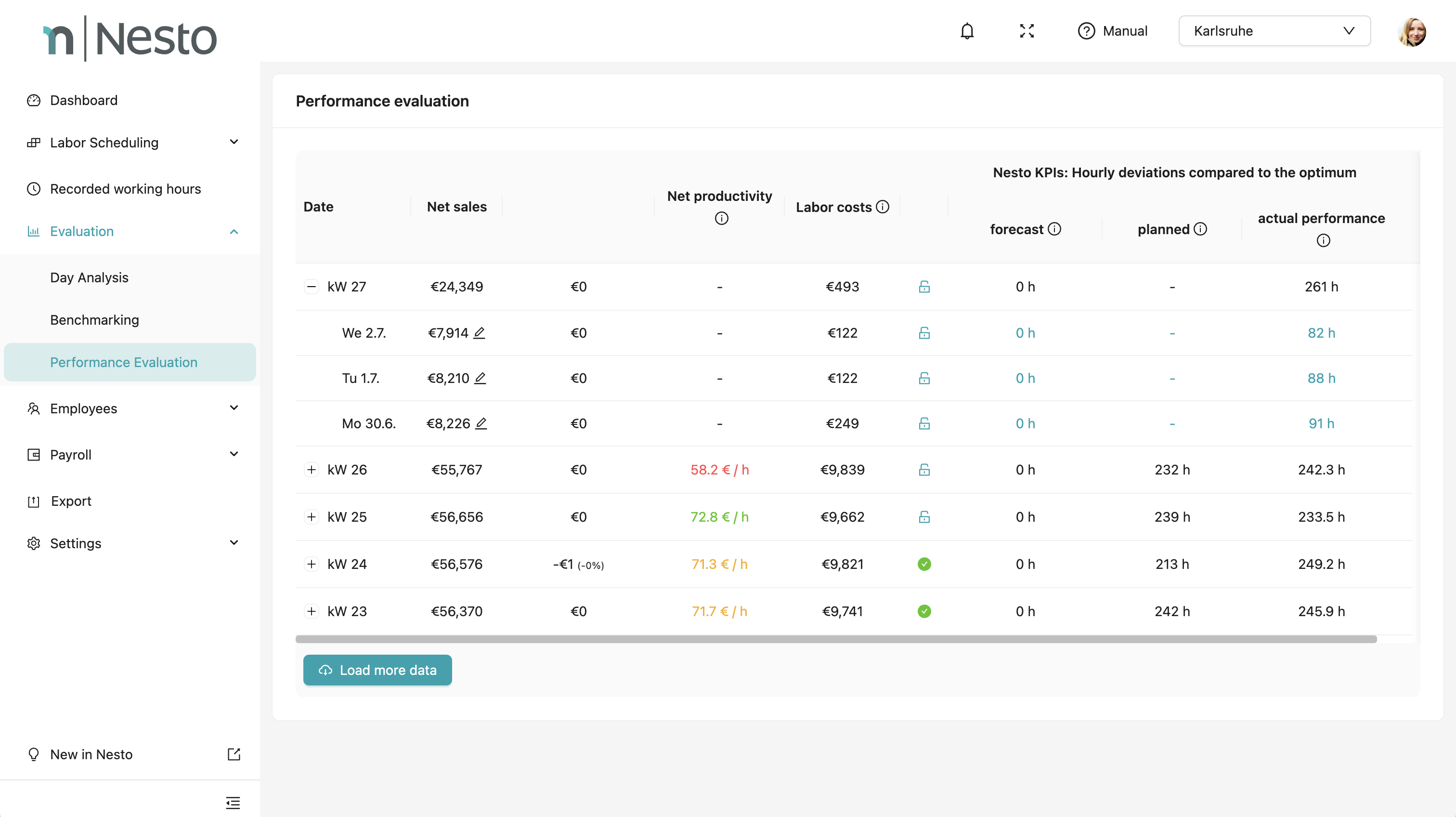This screenshot has height=817, width=1456.
Task: Click the Net productivity info icon
Action: (x=721, y=218)
